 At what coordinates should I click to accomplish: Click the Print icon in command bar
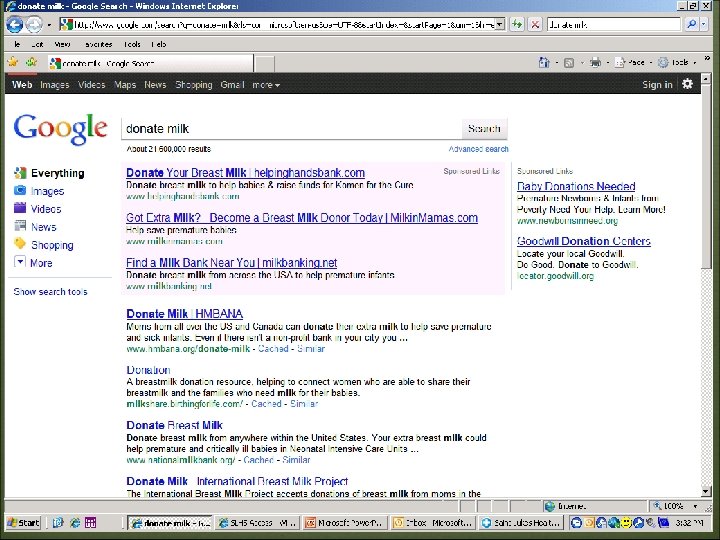(595, 62)
